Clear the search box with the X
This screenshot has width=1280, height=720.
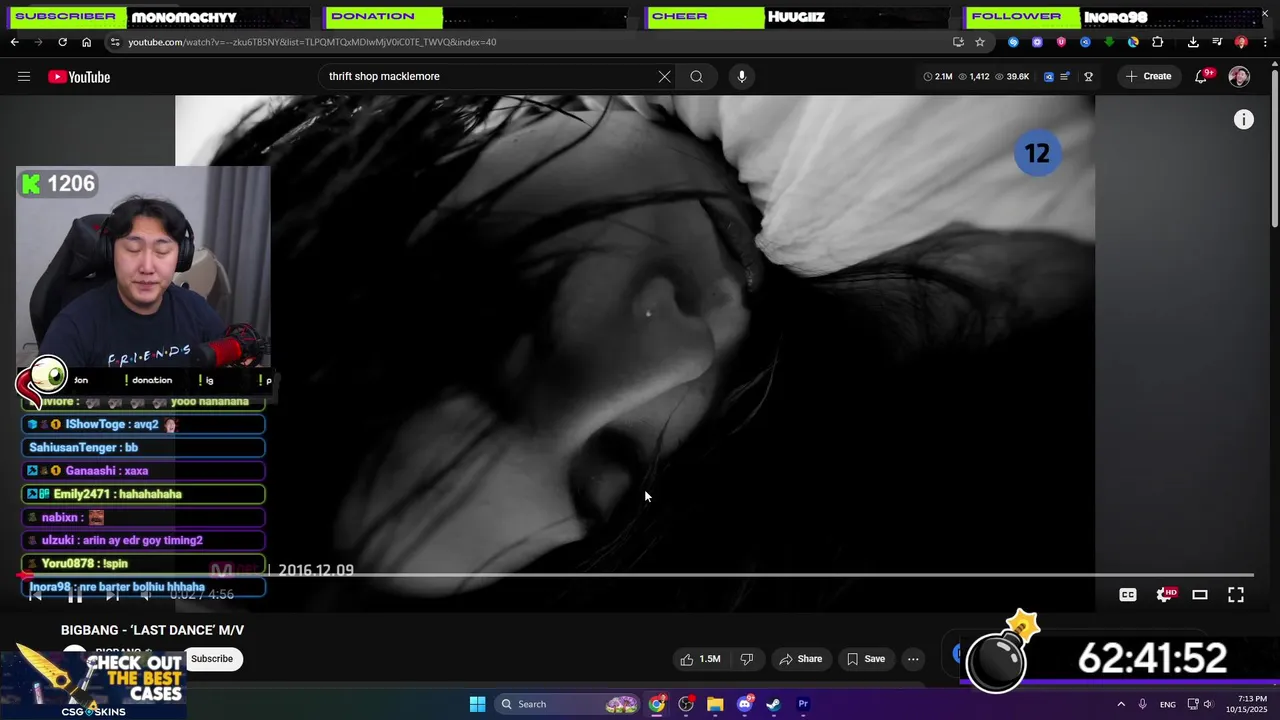(664, 77)
